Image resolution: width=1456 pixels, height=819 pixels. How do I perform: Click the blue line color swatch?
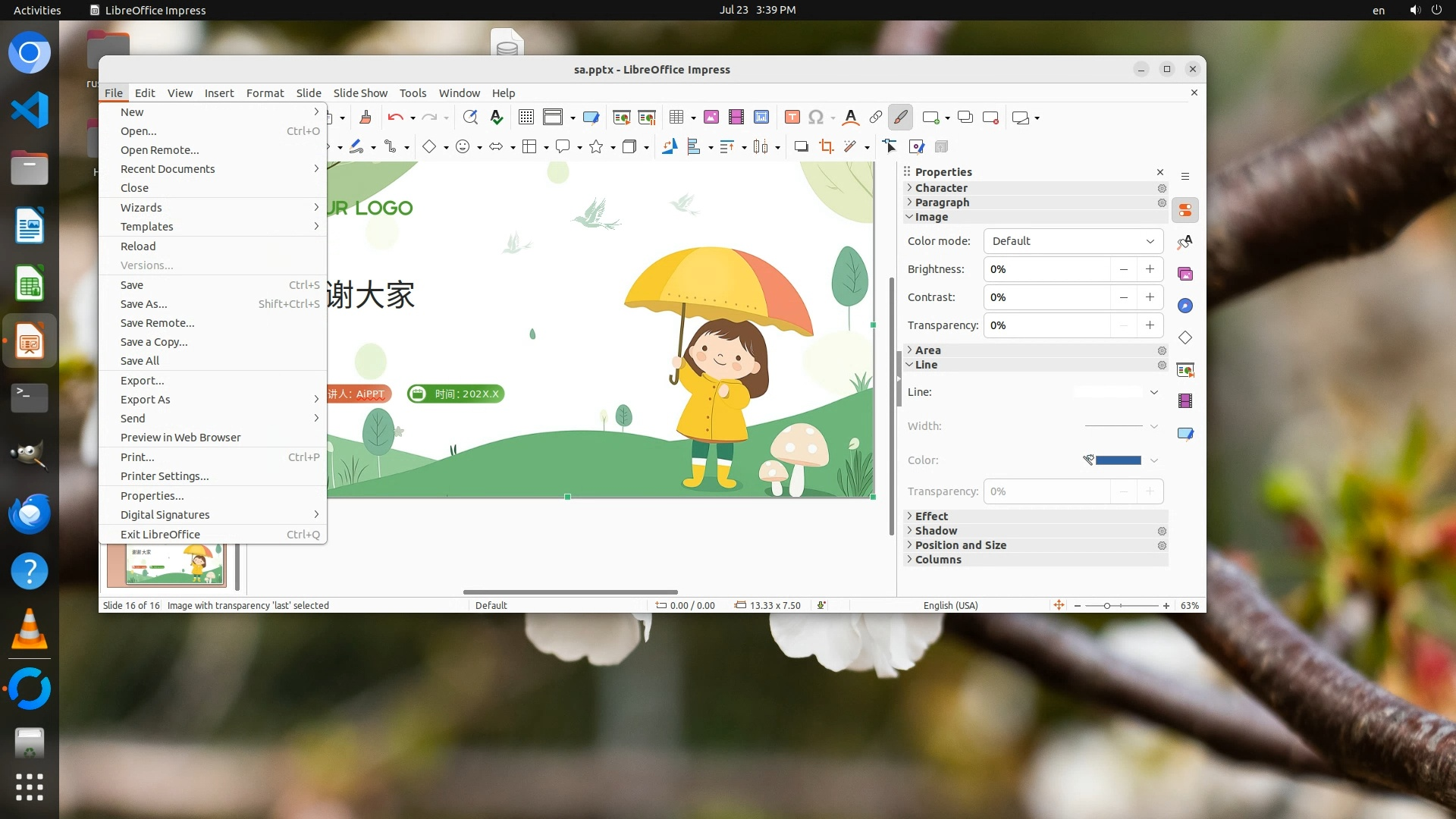[x=1118, y=460]
